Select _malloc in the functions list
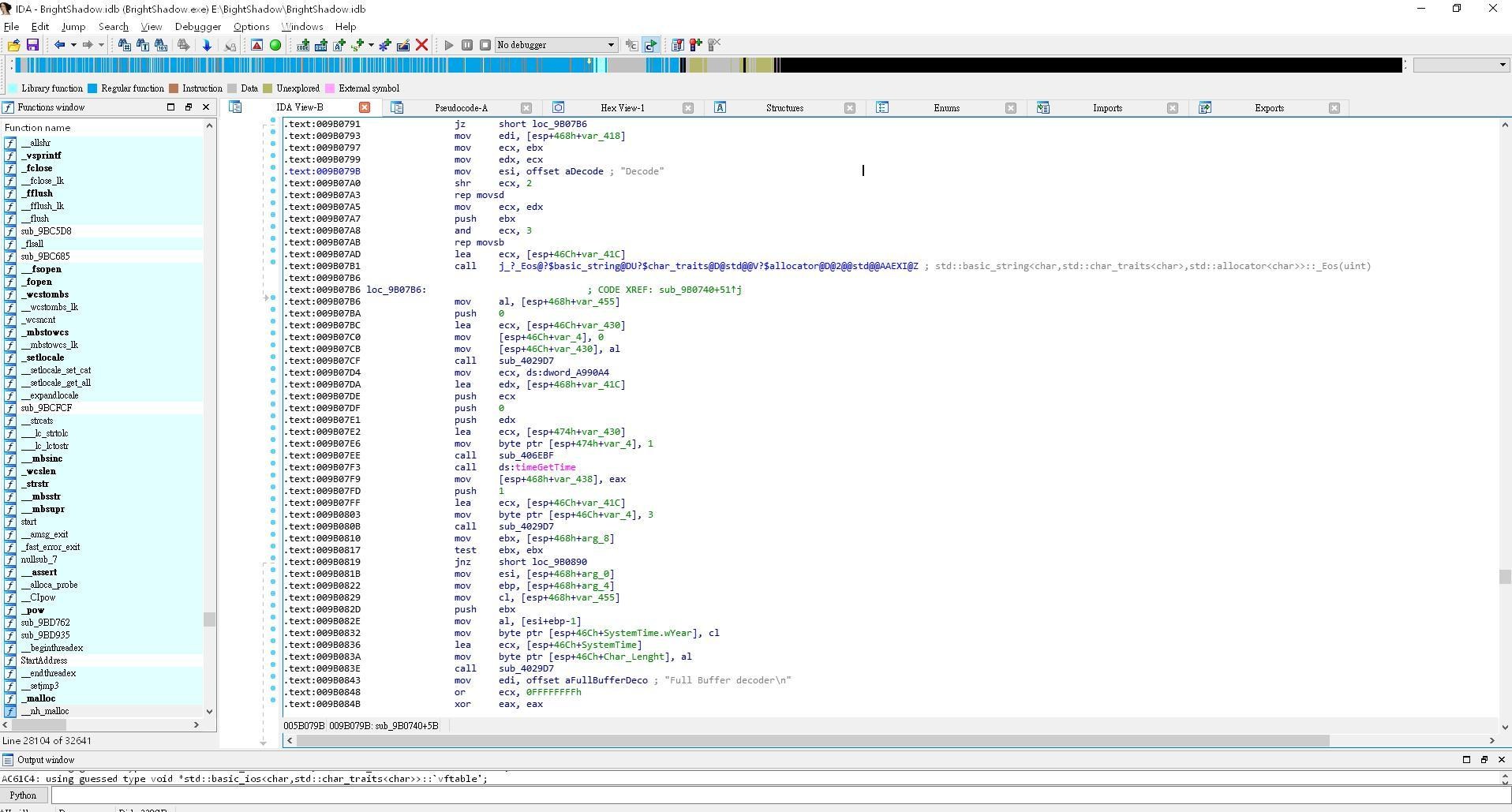The image size is (1512, 812). point(38,698)
